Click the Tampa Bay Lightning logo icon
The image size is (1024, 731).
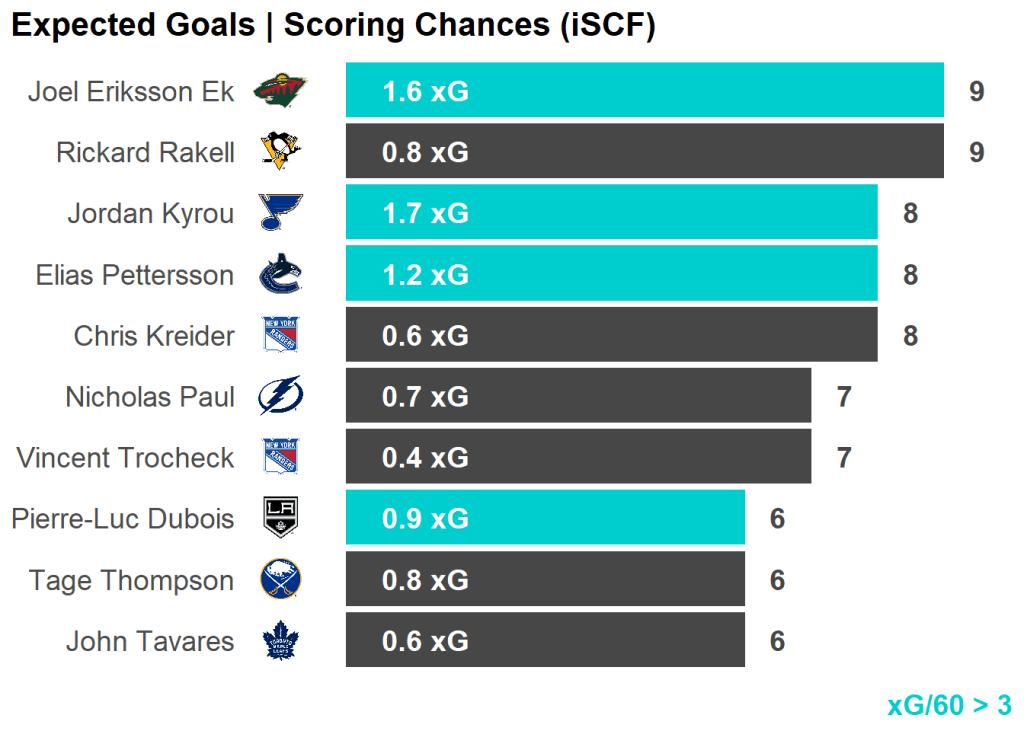280,397
